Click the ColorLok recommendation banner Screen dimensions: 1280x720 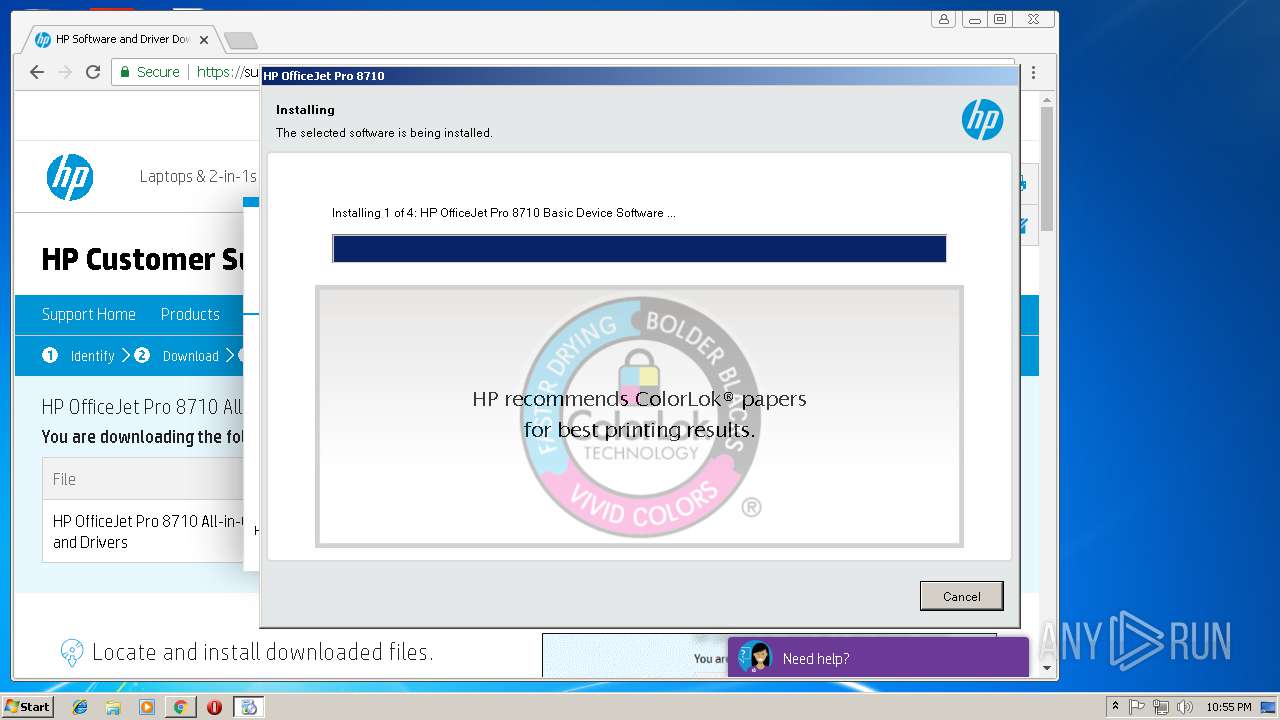click(x=639, y=417)
